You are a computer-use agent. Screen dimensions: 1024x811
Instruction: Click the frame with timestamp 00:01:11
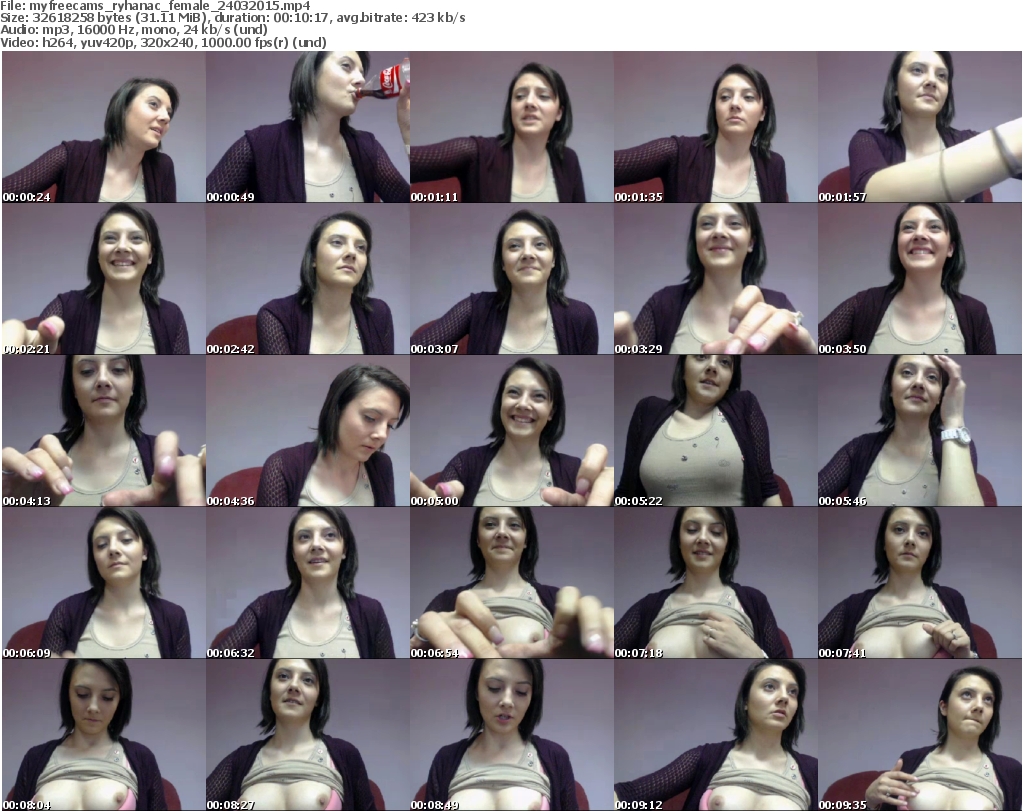pyautogui.click(x=512, y=127)
